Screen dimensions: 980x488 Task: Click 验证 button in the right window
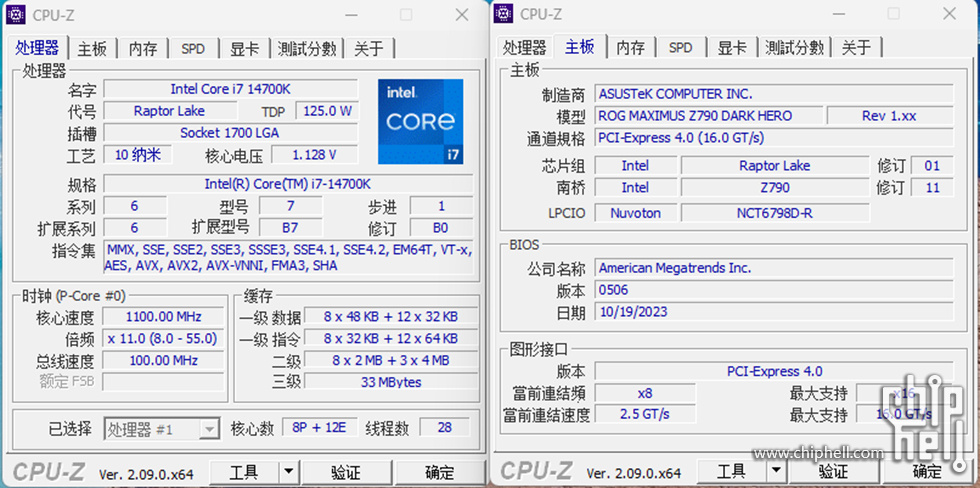tap(834, 472)
